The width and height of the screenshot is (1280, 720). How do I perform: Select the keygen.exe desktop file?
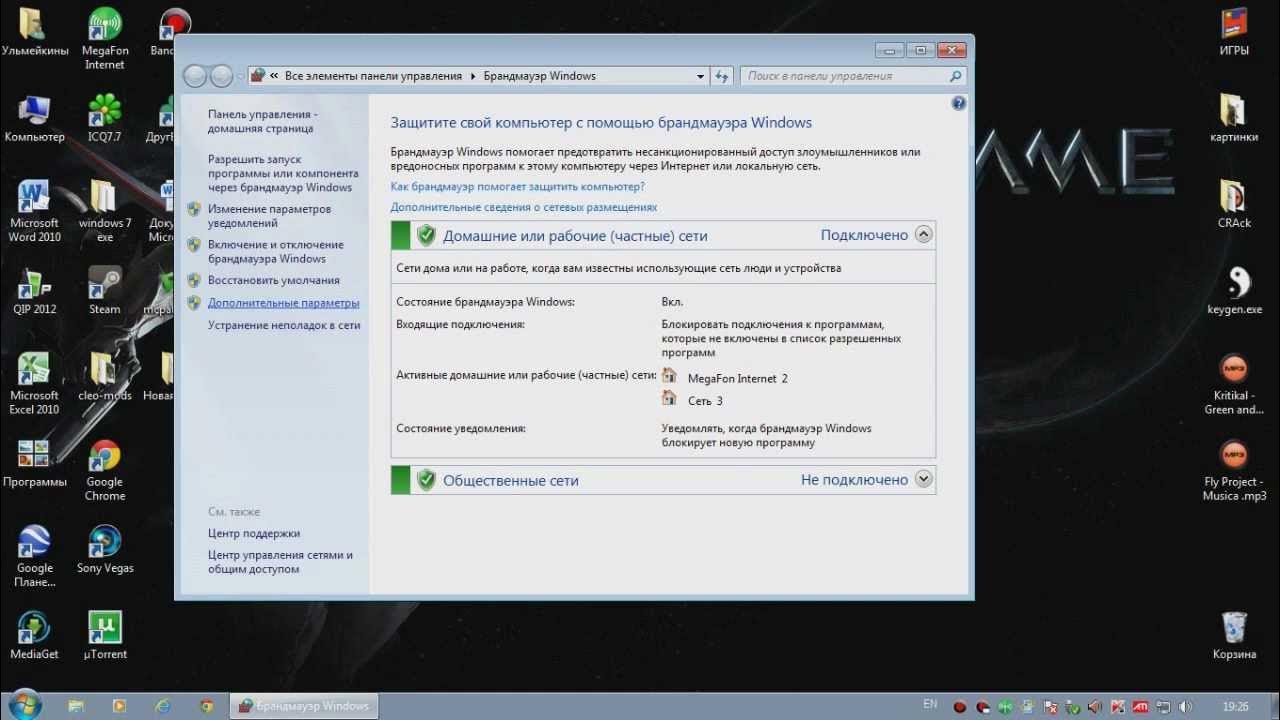[x=1234, y=290]
